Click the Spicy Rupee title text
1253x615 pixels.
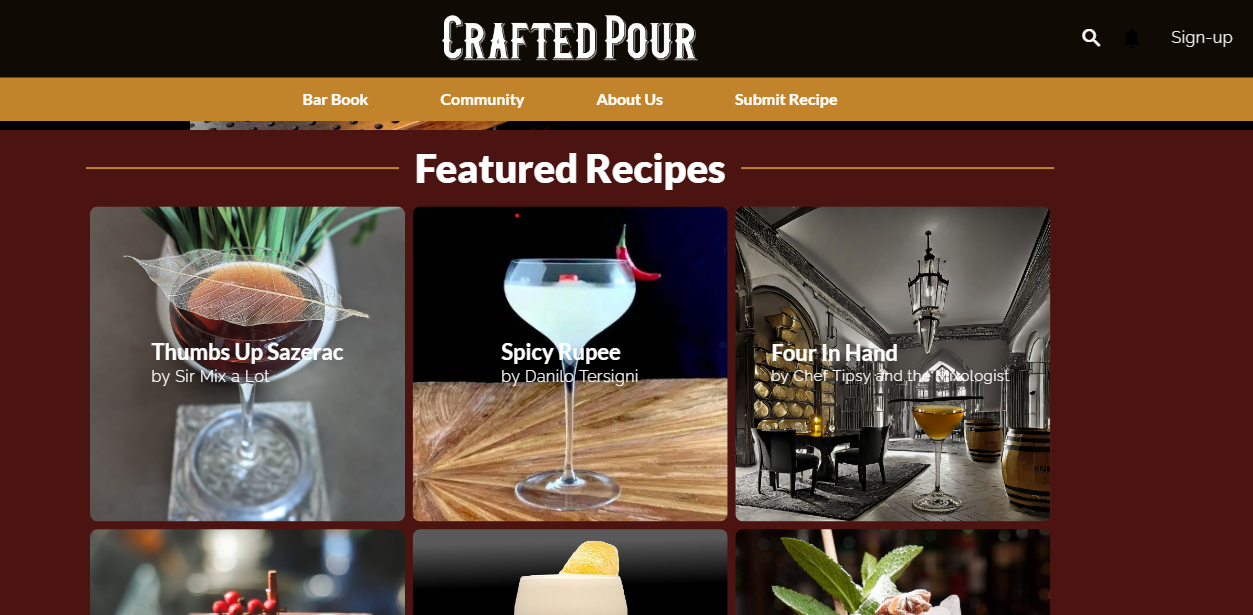click(561, 352)
